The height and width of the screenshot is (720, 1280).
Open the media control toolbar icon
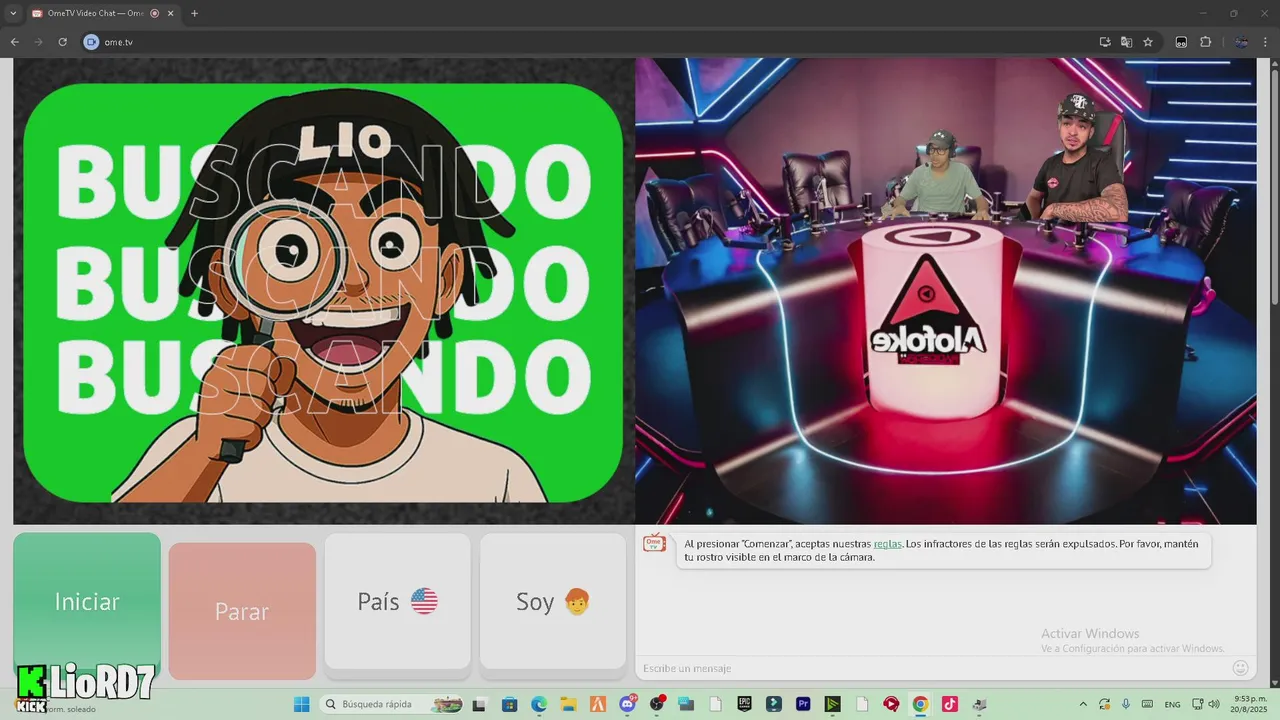tap(1181, 42)
